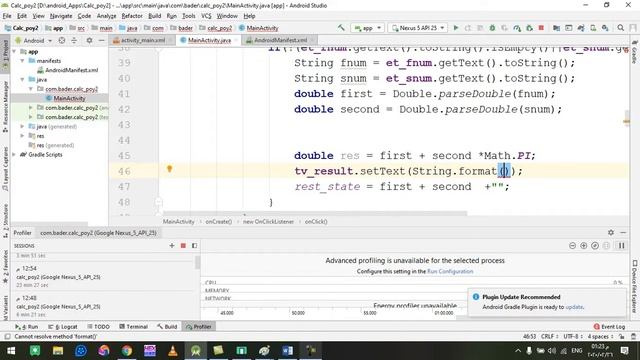Open the Build menu
The height and width of the screenshot is (360, 640).
[x=154, y=16]
